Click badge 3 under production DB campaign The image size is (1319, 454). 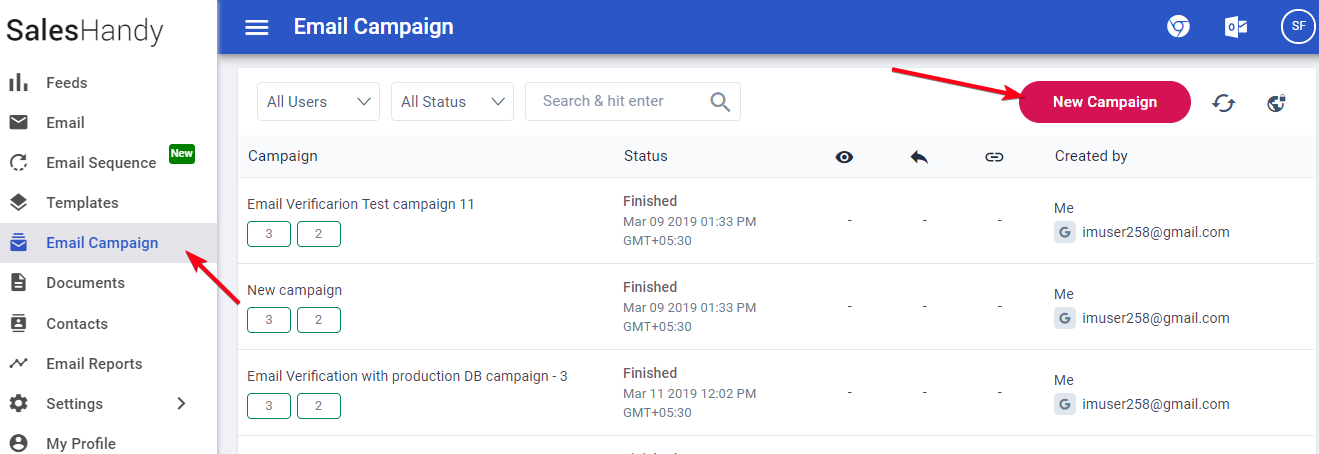(269, 406)
